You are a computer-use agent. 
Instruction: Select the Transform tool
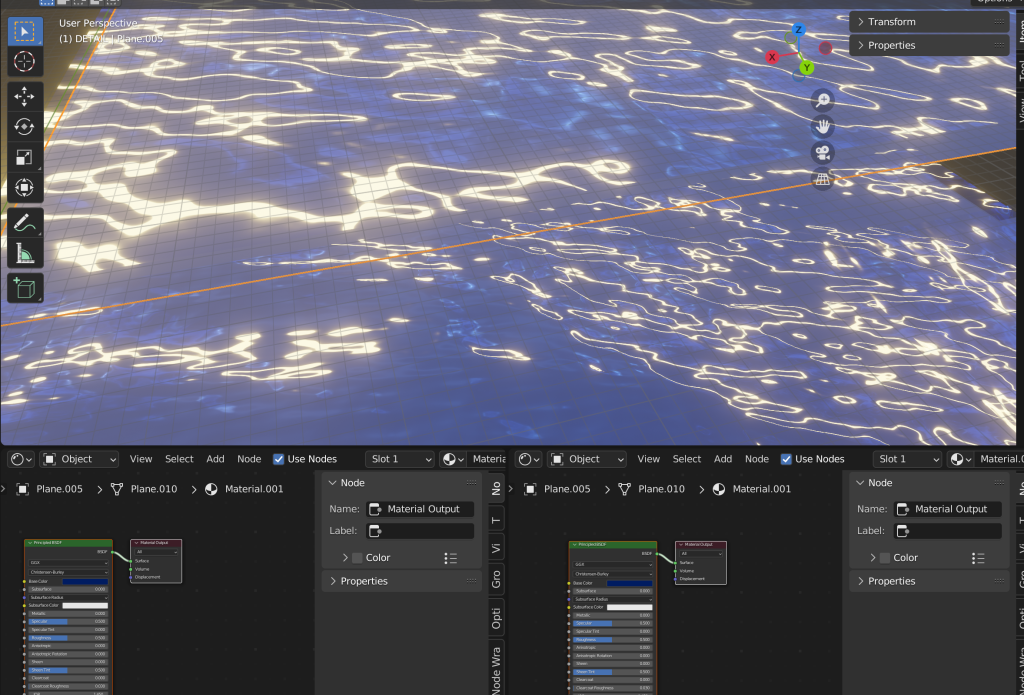(x=25, y=187)
